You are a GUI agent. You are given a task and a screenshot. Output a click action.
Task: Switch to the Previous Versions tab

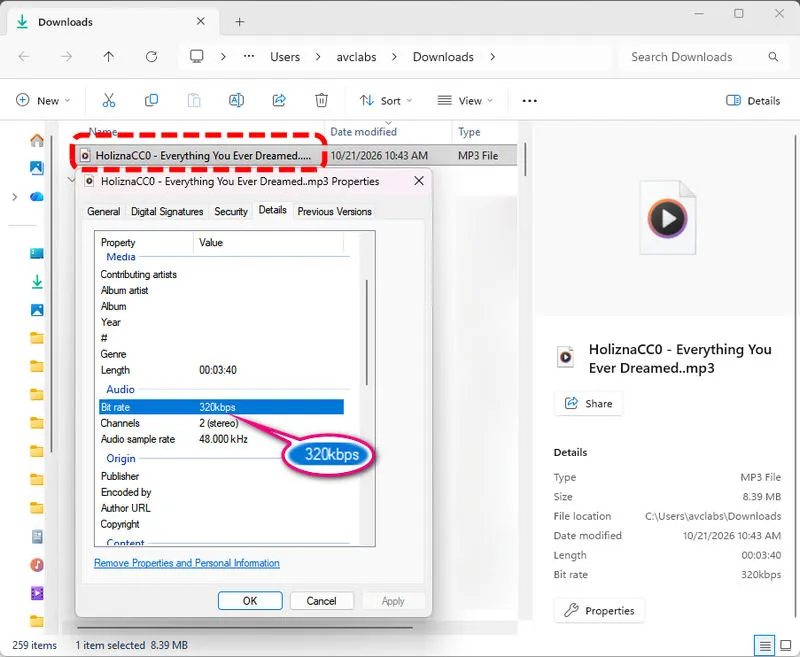(334, 211)
